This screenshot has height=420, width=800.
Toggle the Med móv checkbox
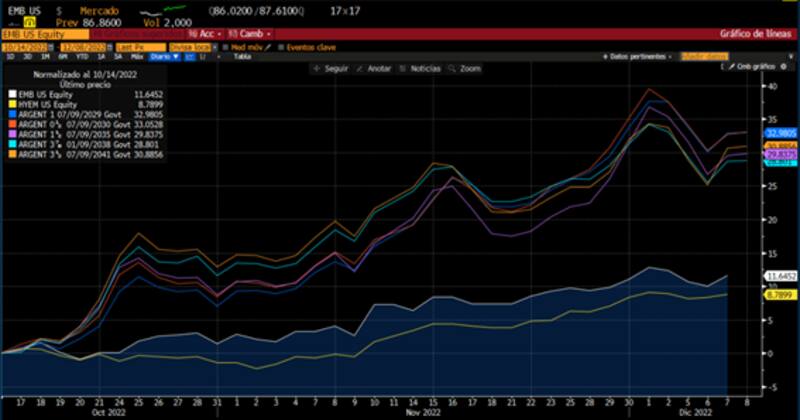227,46
